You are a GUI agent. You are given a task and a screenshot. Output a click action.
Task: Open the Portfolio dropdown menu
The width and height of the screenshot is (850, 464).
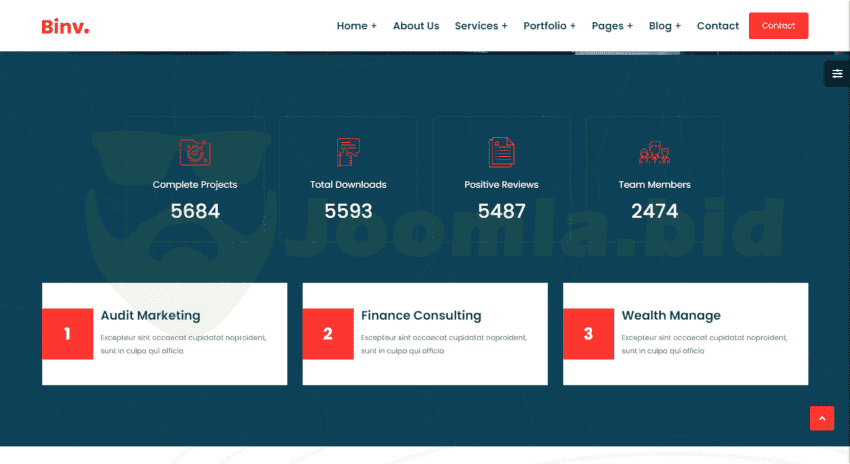click(549, 26)
